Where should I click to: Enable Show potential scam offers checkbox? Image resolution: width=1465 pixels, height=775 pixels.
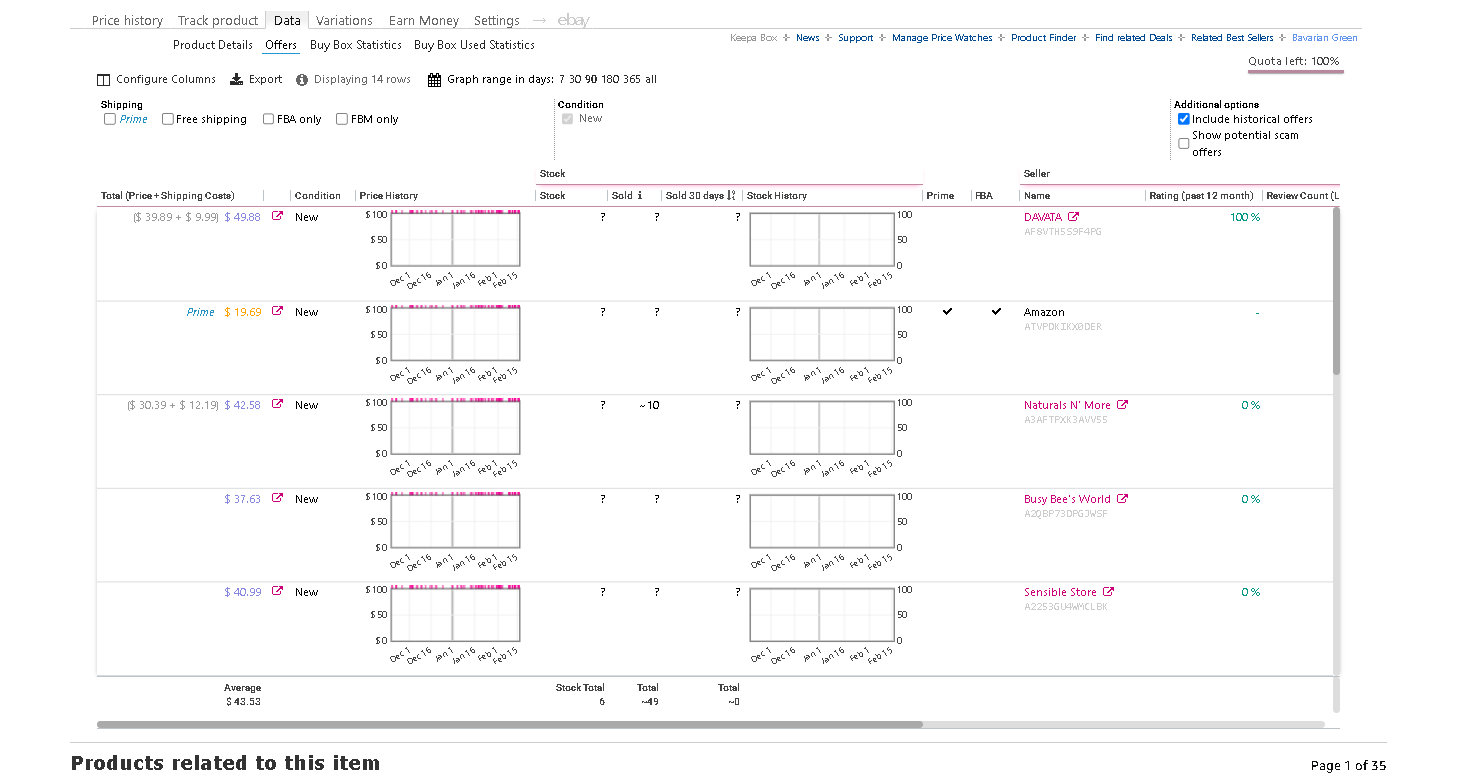coord(1184,143)
